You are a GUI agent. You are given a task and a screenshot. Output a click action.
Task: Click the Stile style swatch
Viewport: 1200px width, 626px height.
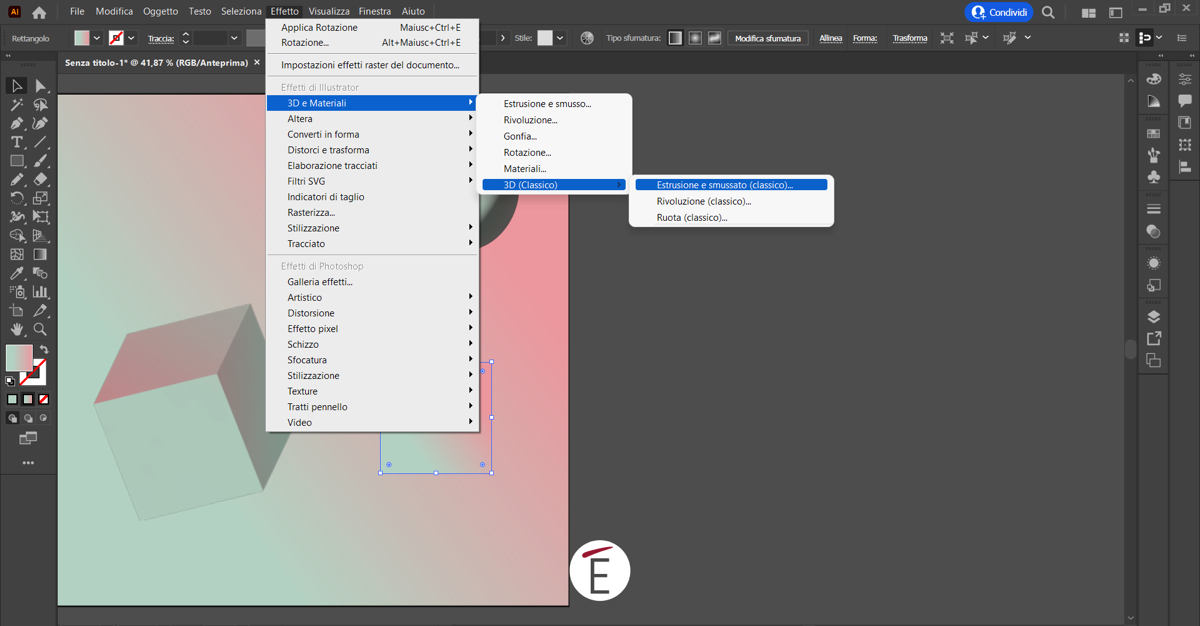click(x=545, y=38)
